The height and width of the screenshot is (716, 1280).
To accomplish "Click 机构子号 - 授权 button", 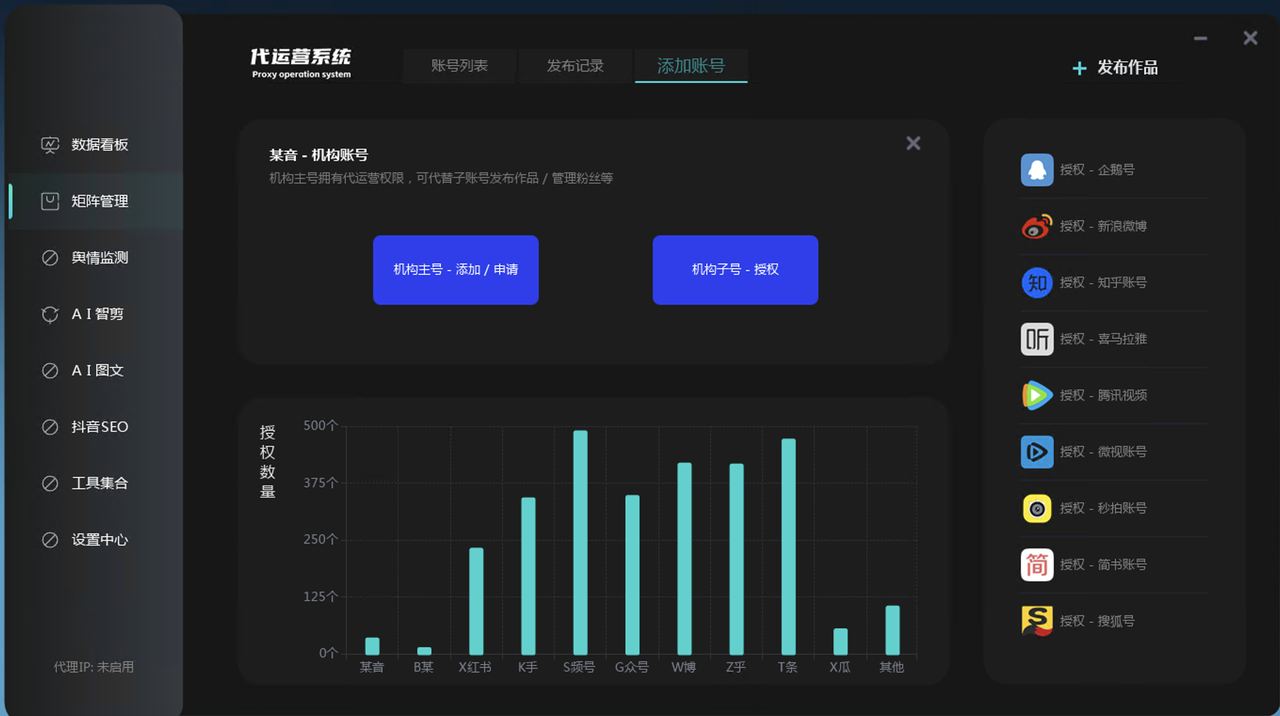I will (x=735, y=270).
